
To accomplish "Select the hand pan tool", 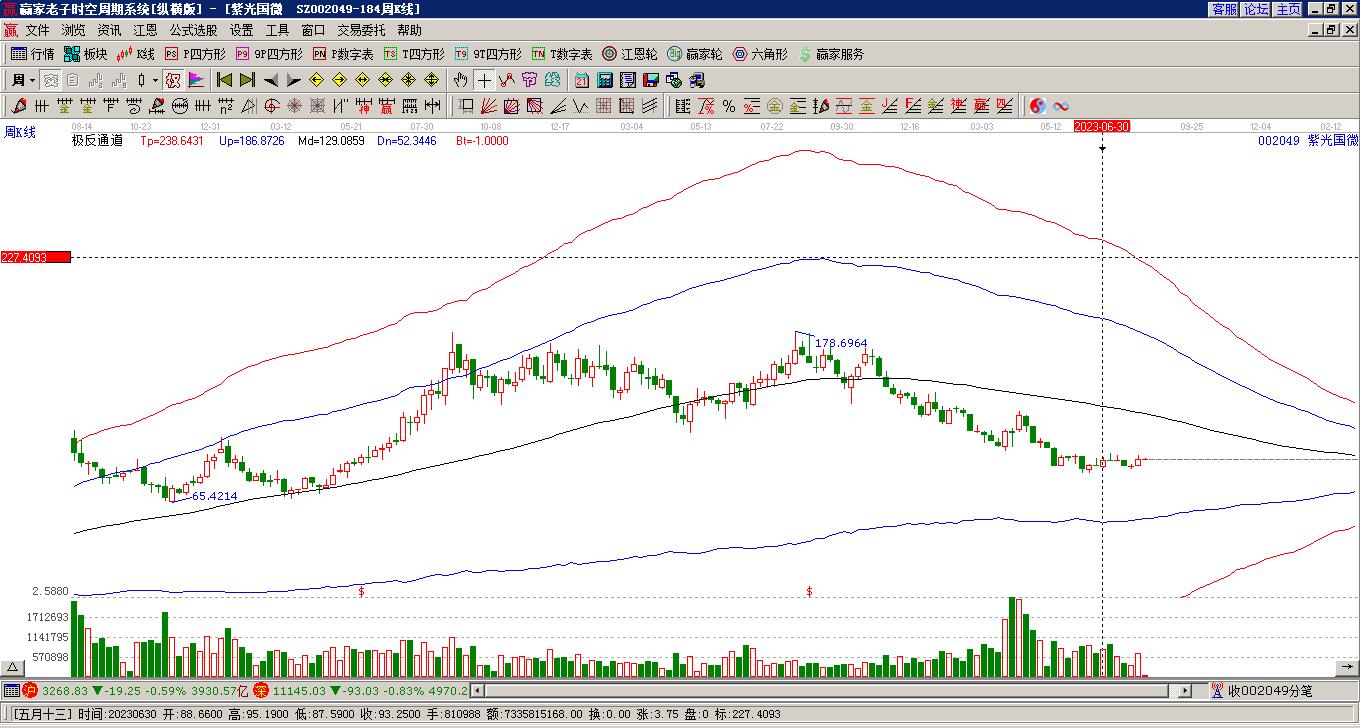I will [x=460, y=80].
